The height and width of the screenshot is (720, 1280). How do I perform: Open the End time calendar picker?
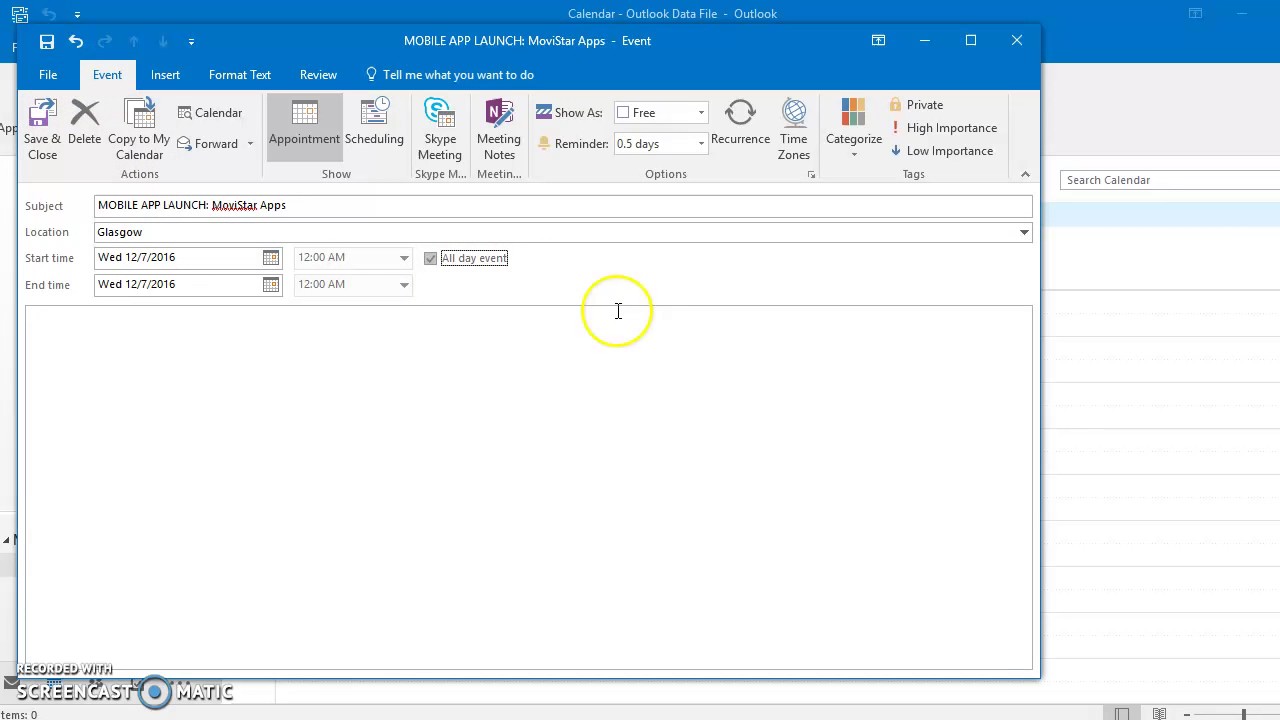pos(271,285)
